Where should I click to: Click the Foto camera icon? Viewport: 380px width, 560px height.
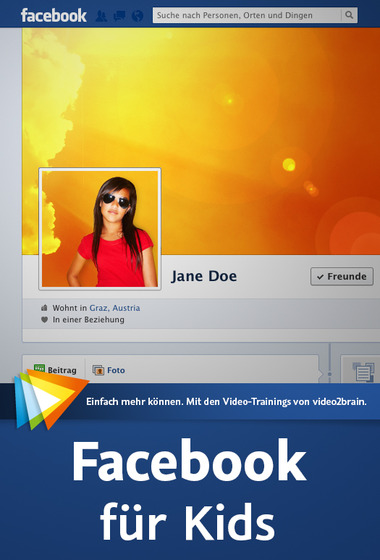point(98,370)
